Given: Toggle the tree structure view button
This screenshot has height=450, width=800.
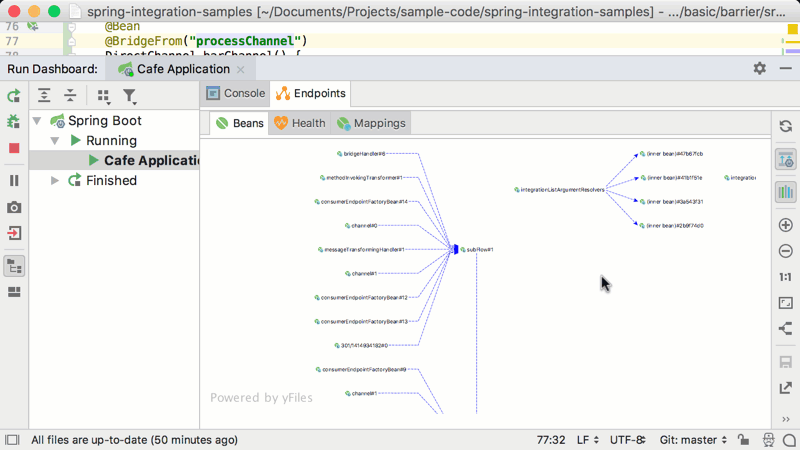Looking at the screenshot, I should tap(14, 266).
